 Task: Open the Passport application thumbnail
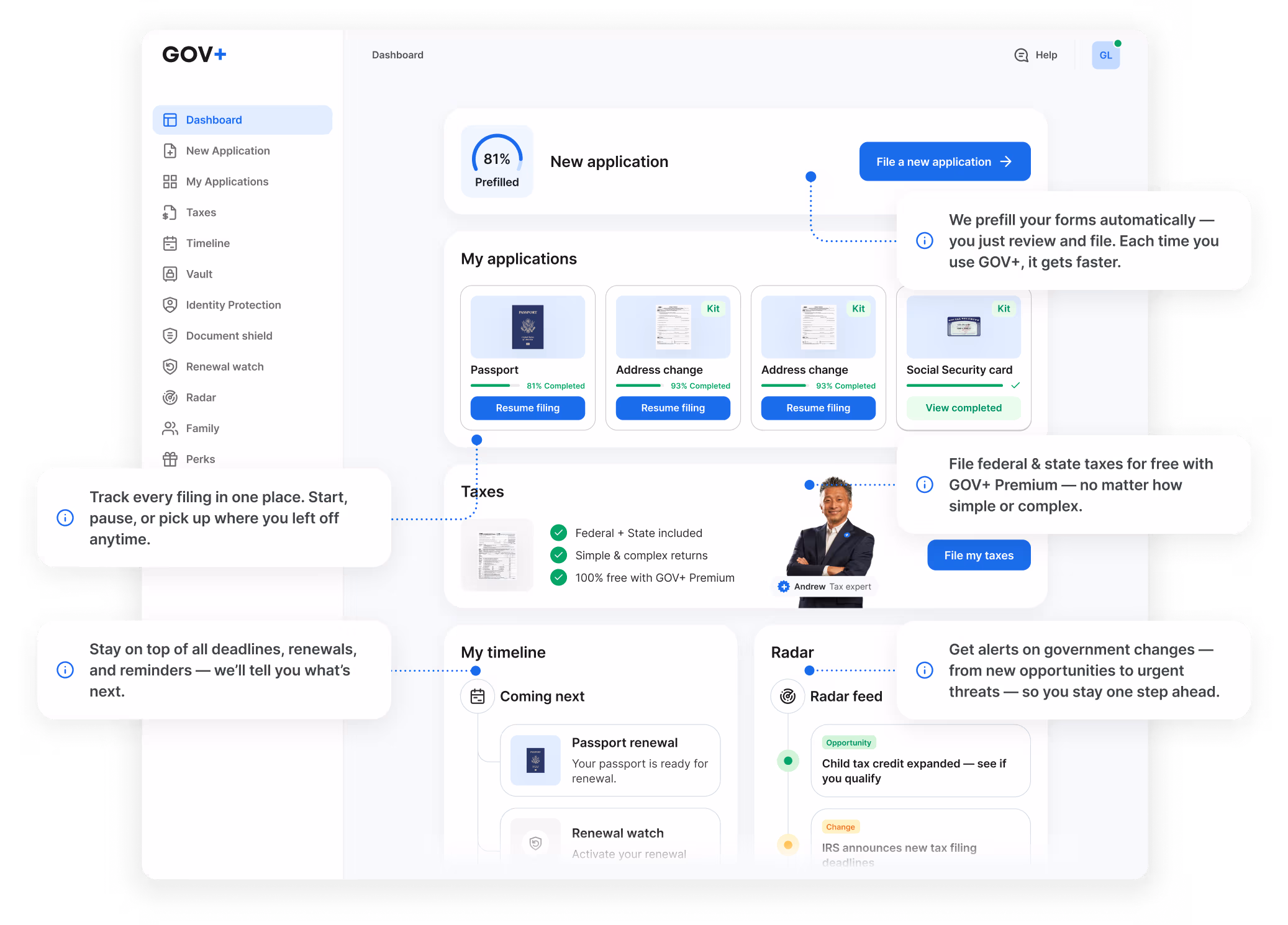527,327
